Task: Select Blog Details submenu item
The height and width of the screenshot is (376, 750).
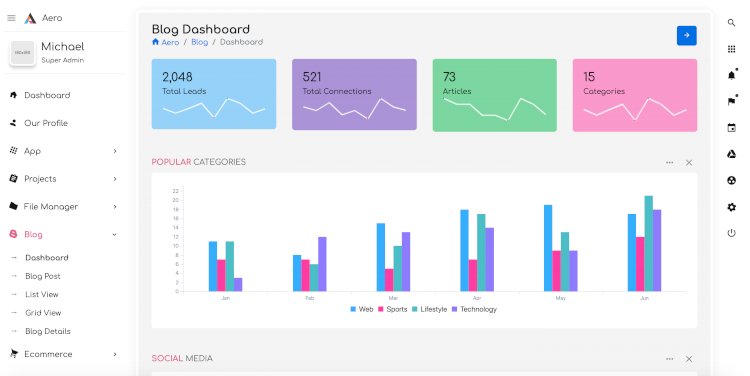Action: coord(48,331)
